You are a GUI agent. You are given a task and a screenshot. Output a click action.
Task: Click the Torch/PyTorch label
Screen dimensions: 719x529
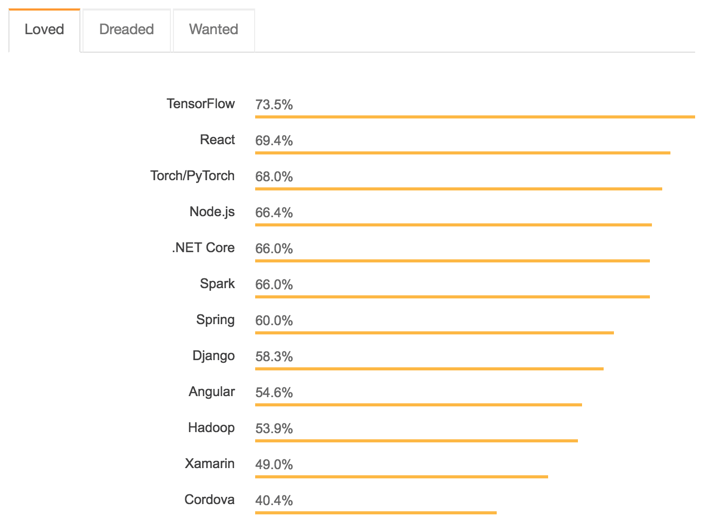click(x=192, y=176)
